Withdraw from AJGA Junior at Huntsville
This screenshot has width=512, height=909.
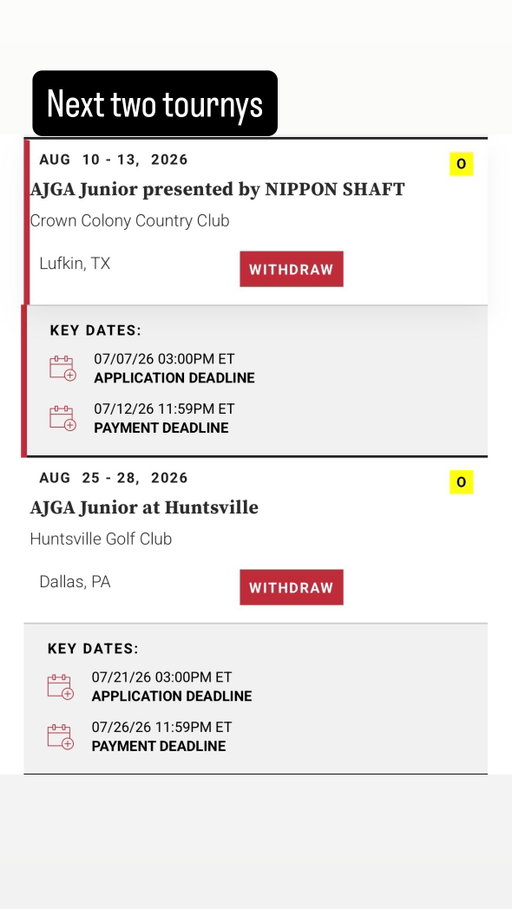[292, 587]
